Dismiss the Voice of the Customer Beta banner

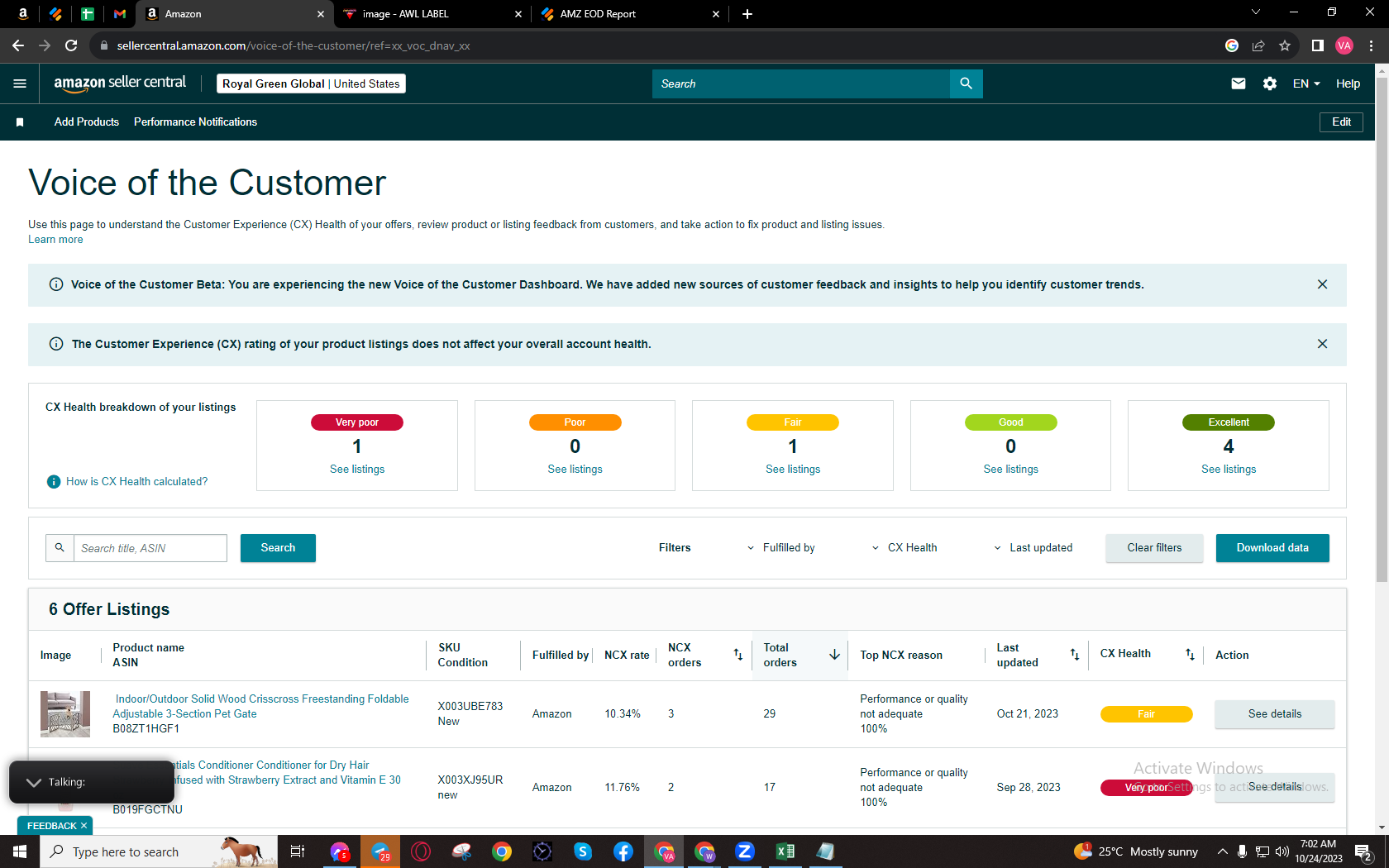[1322, 284]
